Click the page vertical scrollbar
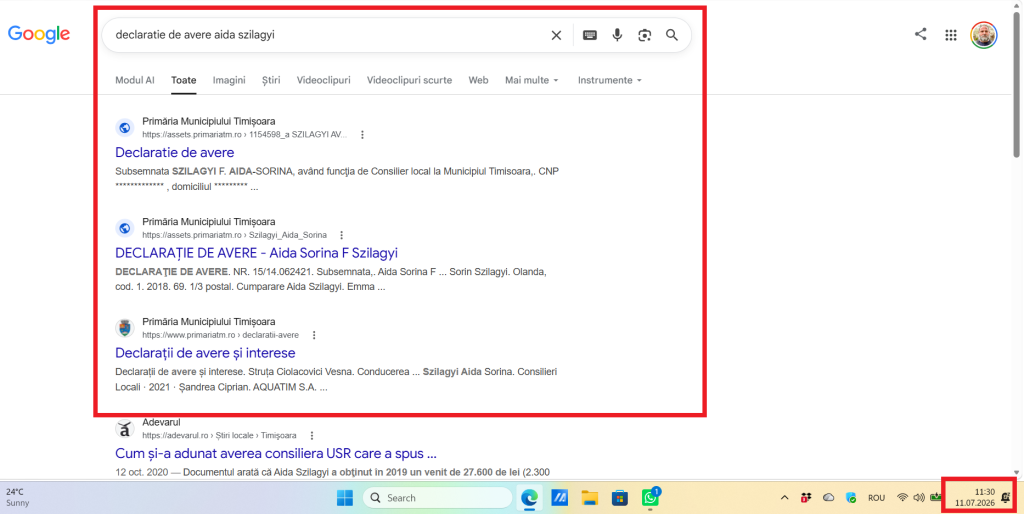 pyautogui.click(x=1016, y=86)
